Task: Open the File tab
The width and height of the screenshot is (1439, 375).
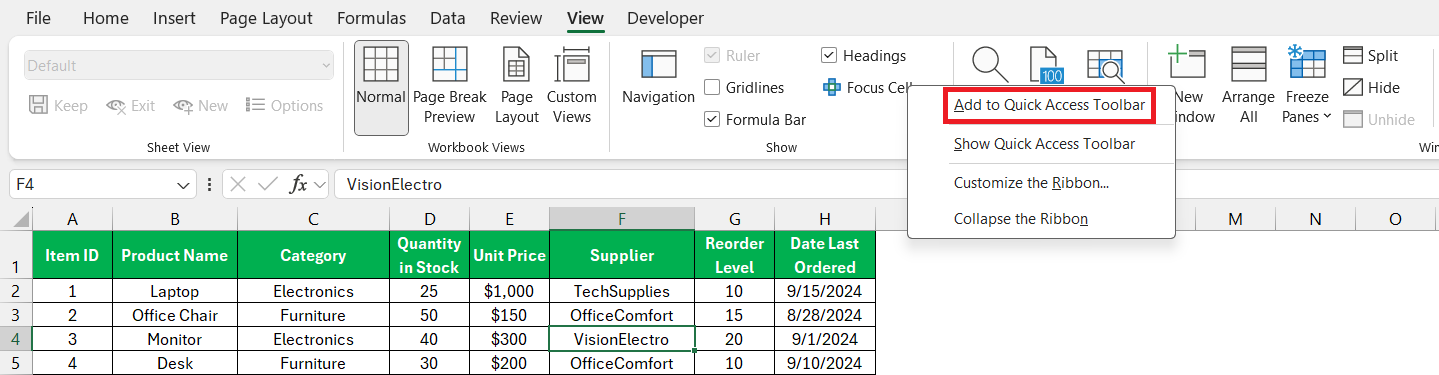Action: tap(39, 18)
